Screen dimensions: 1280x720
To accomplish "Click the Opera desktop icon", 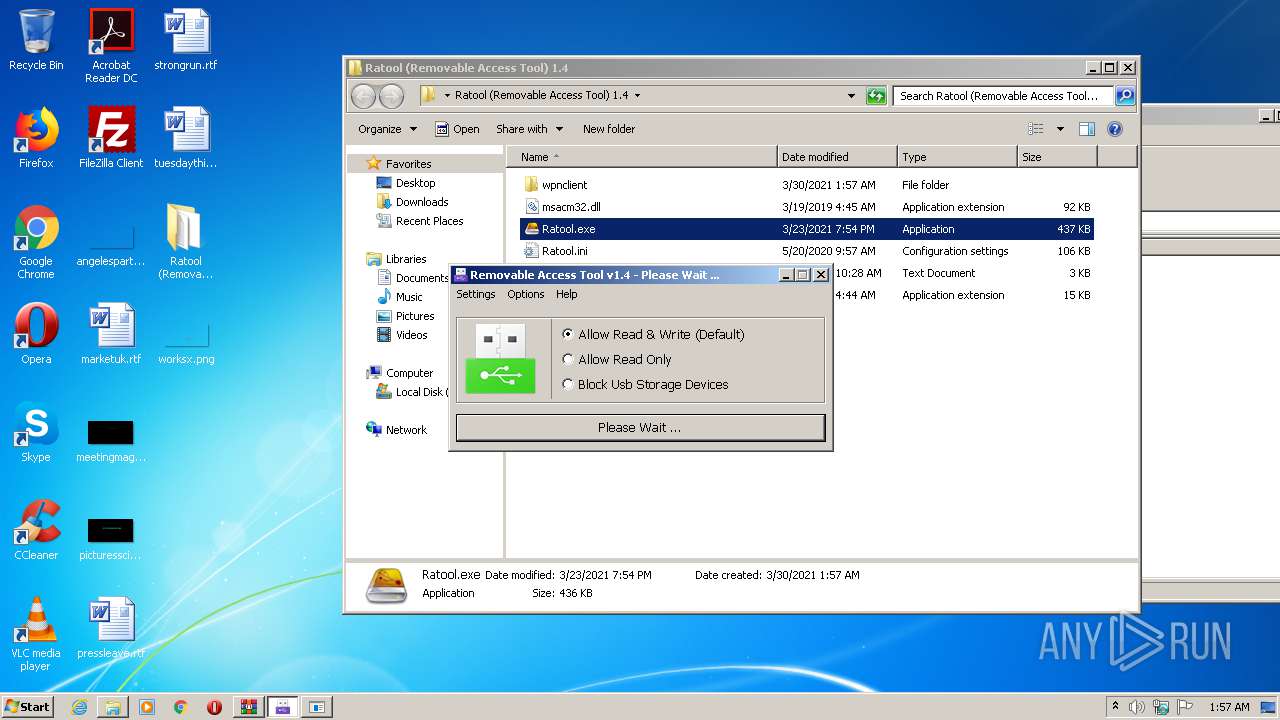I will [36, 334].
